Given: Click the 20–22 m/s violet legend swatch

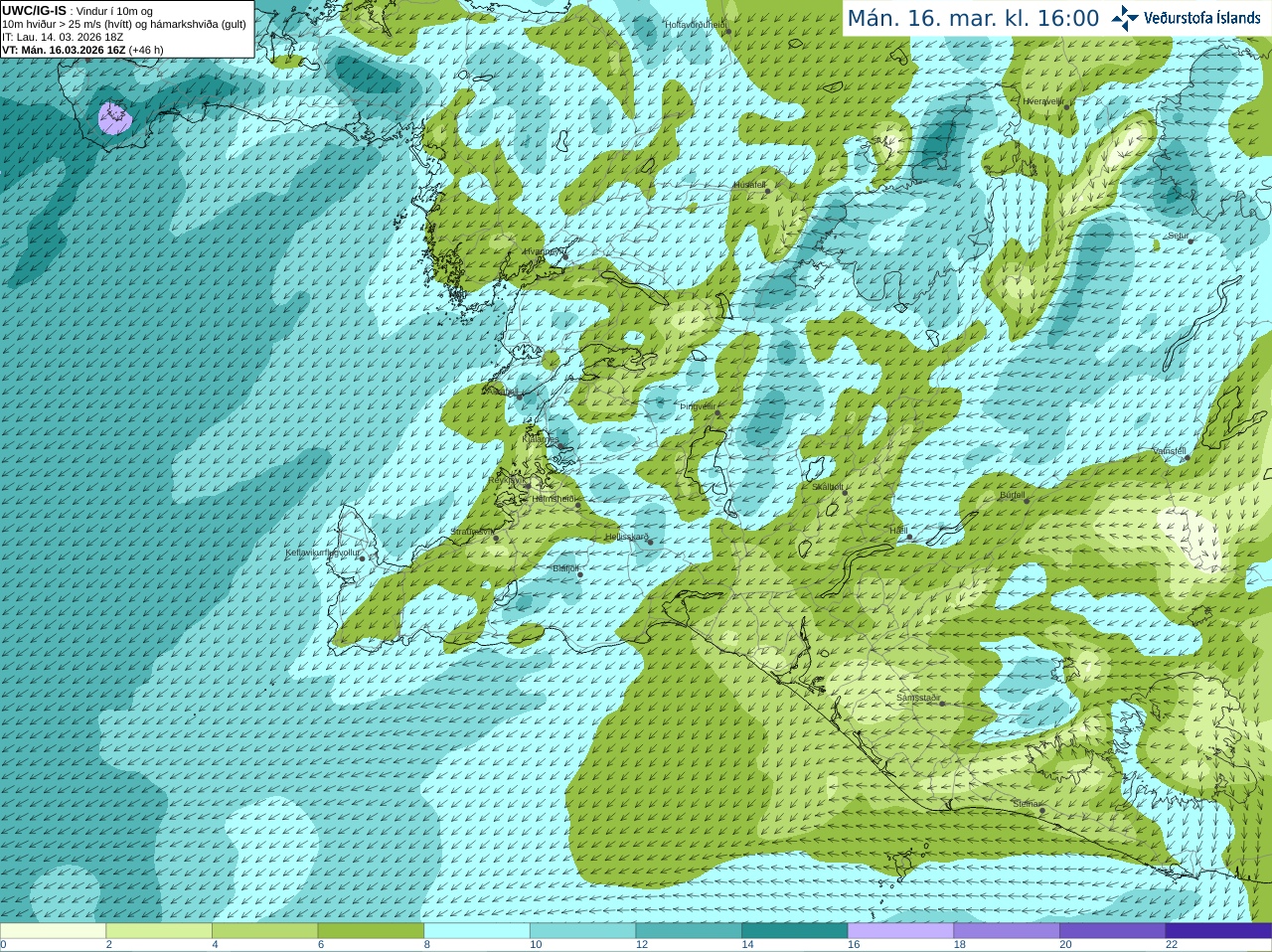Looking at the screenshot, I should (1112, 931).
